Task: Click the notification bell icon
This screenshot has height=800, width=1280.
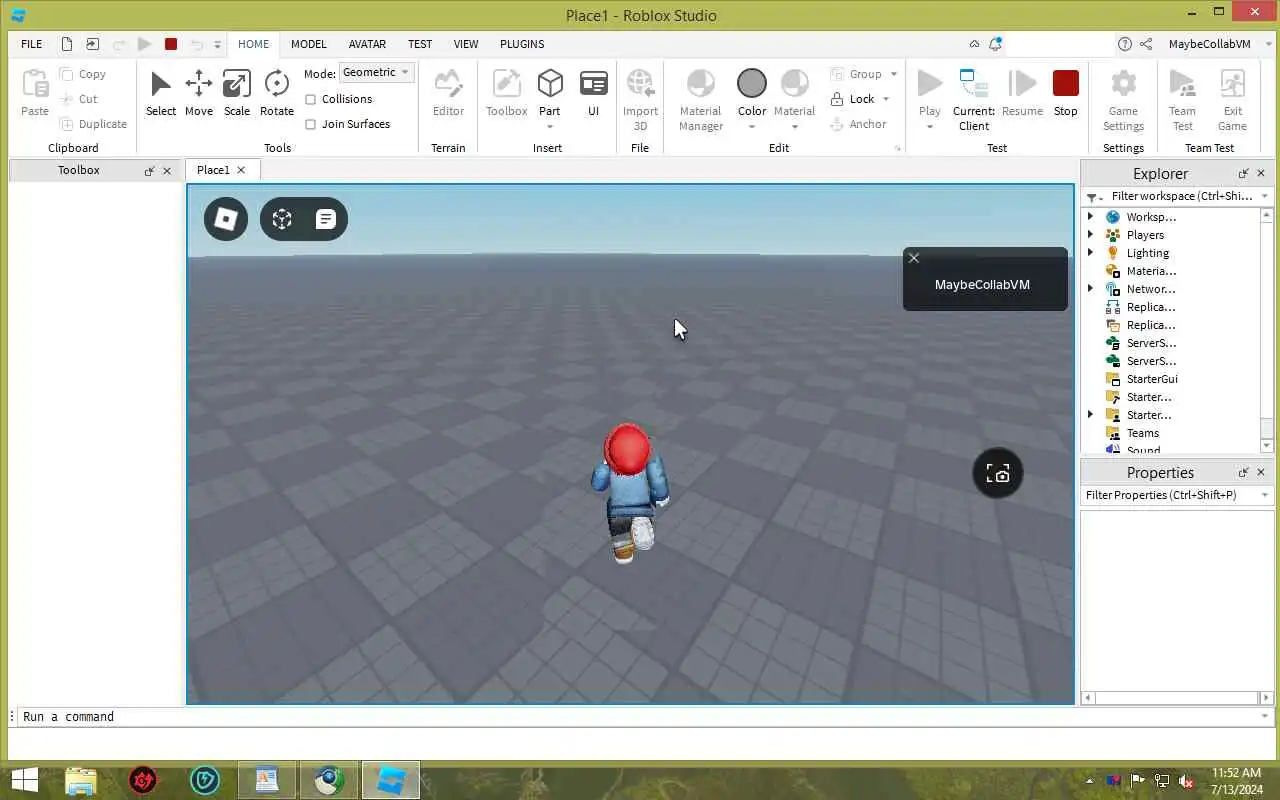Action: click(995, 44)
